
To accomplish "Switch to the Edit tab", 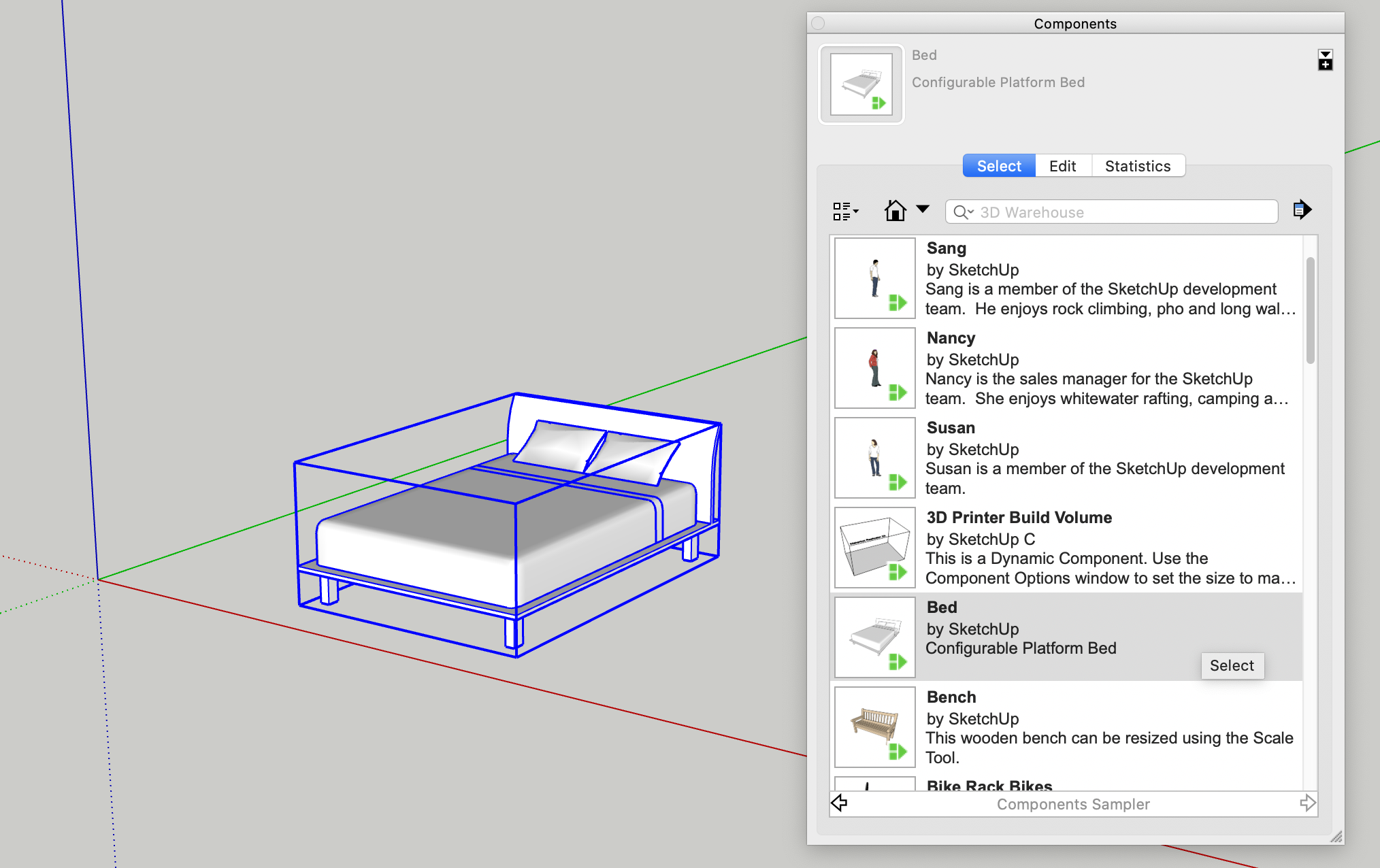I will (x=1063, y=166).
